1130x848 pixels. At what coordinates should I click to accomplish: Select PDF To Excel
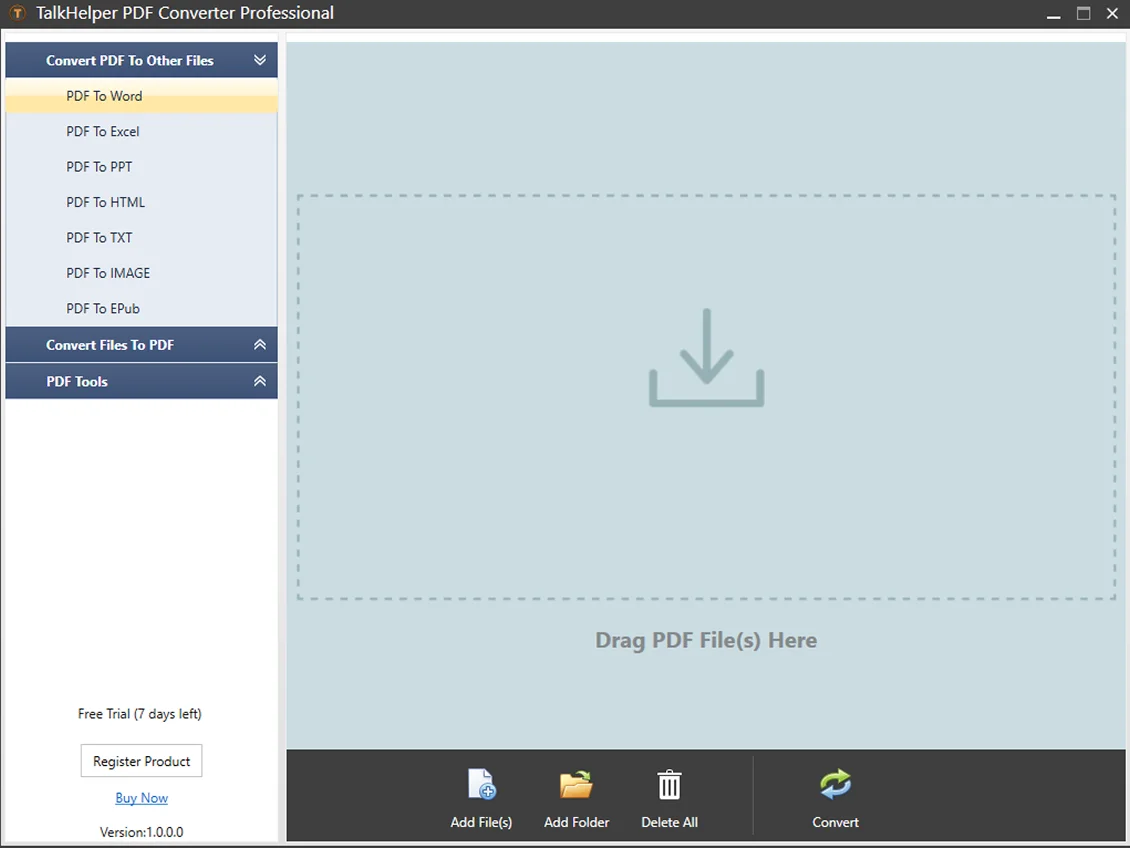(x=141, y=131)
